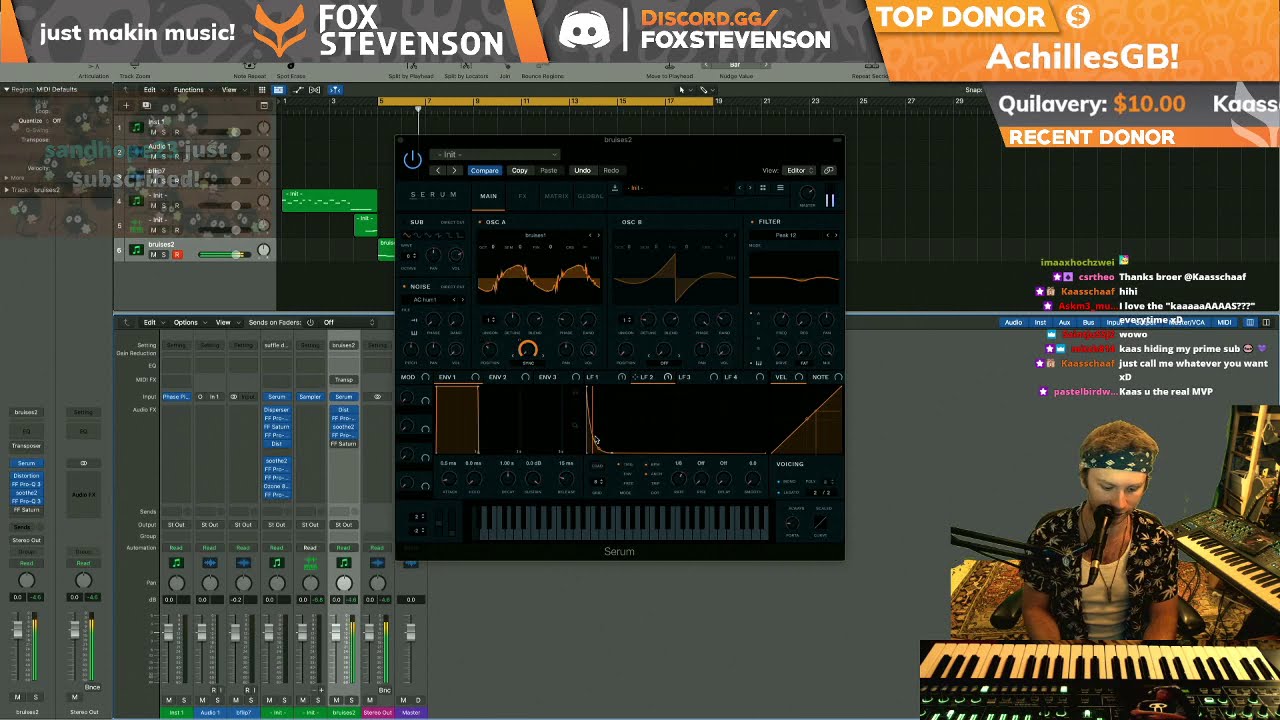Click Articulation toolbar icon
The width and height of the screenshot is (1280, 720).
[93, 72]
